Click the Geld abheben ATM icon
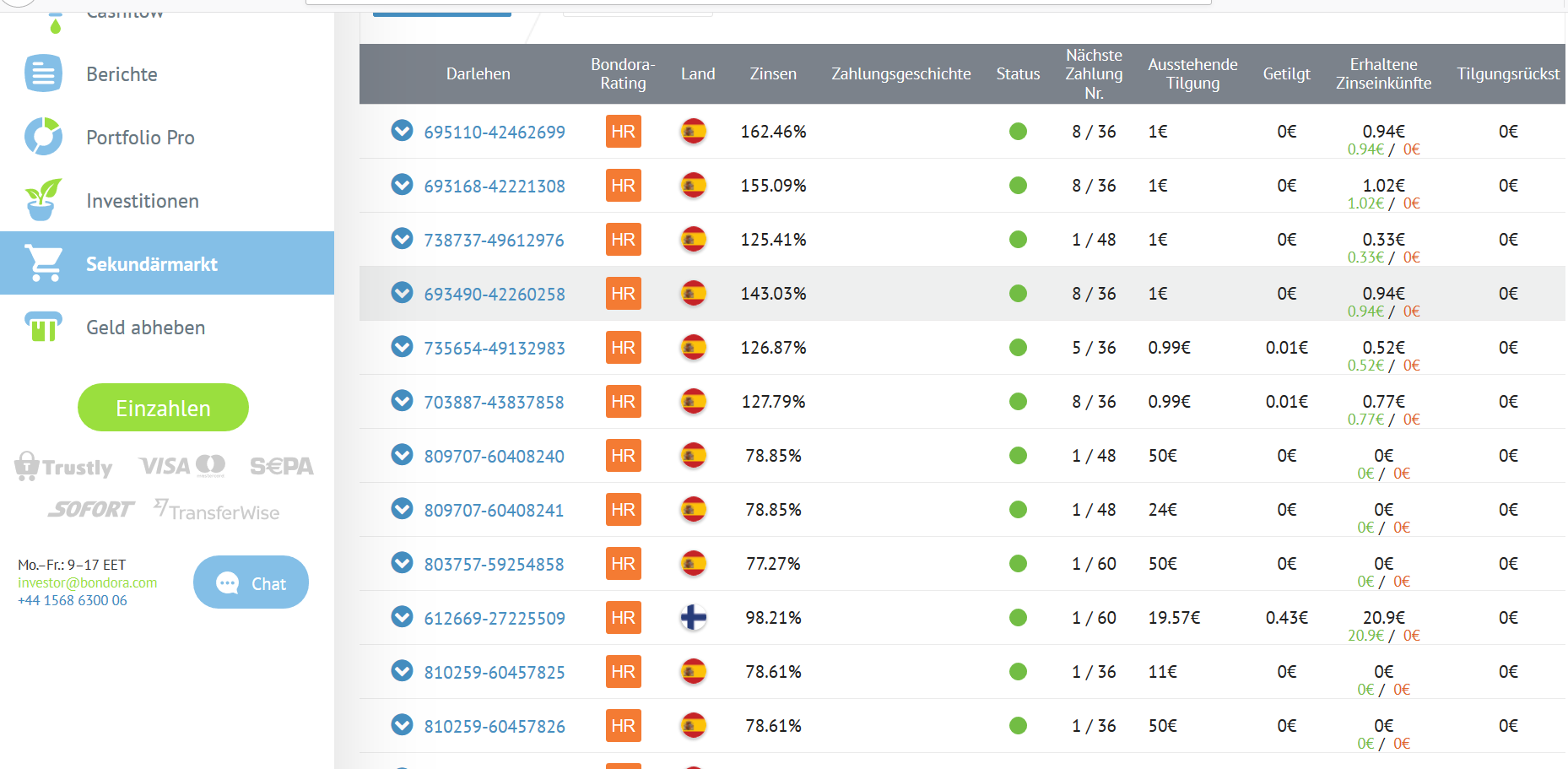Screen dimensions: 1568x769 (x=43, y=327)
